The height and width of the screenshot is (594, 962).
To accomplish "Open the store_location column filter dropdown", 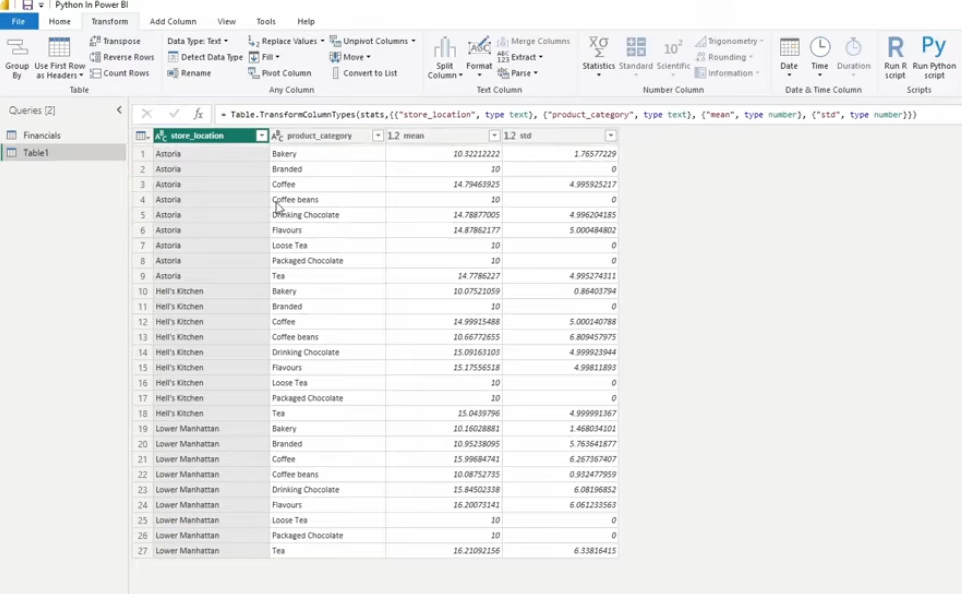I will click(261, 136).
